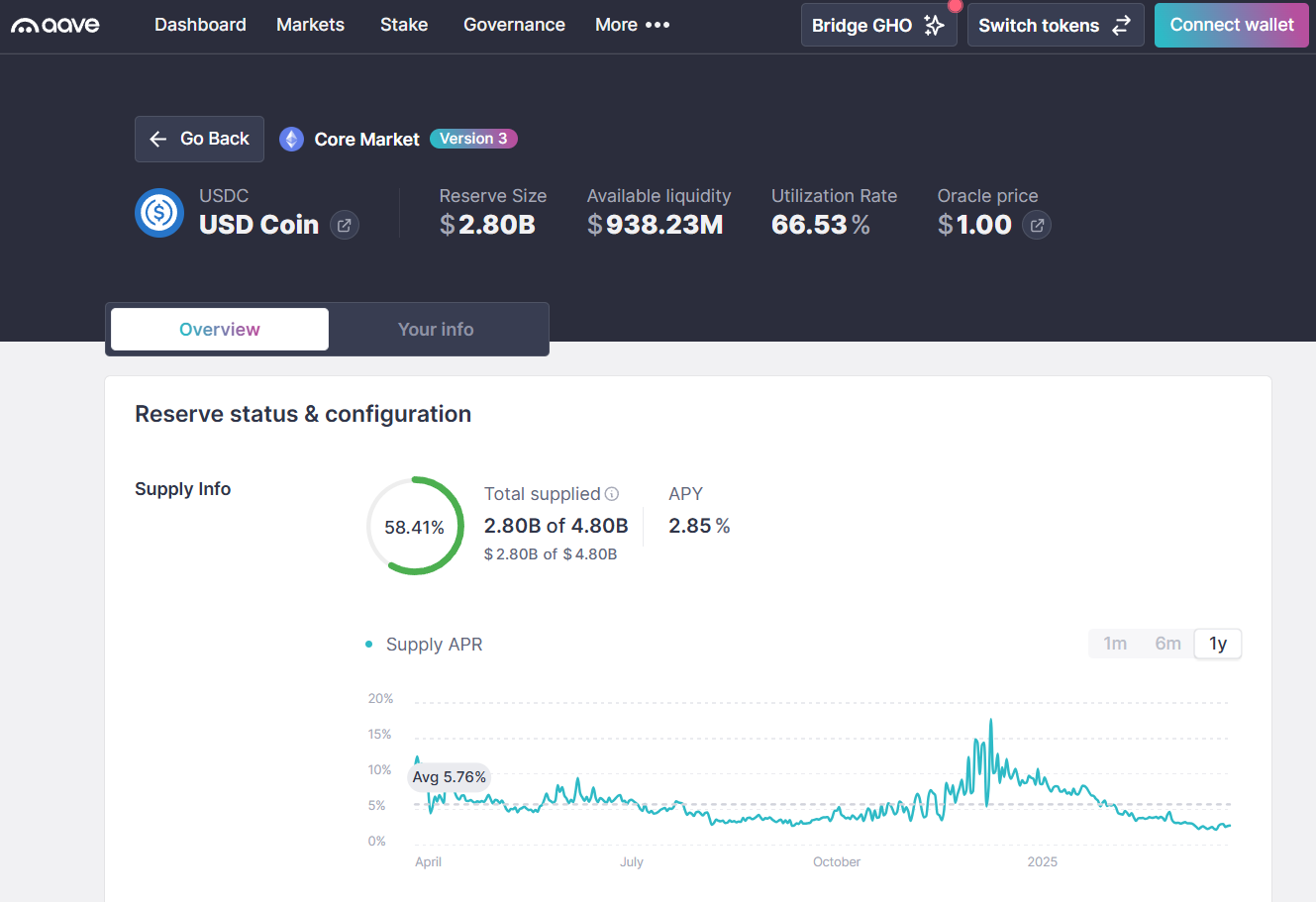This screenshot has height=902, width=1316.
Task: Click the October label on chart axis
Action: 837,862
